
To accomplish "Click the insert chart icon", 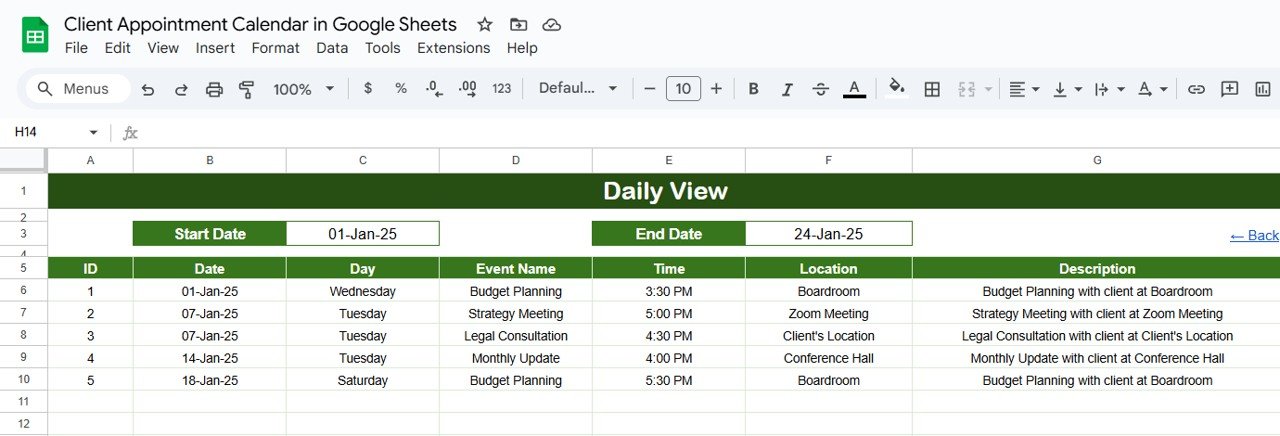I will [1264, 89].
